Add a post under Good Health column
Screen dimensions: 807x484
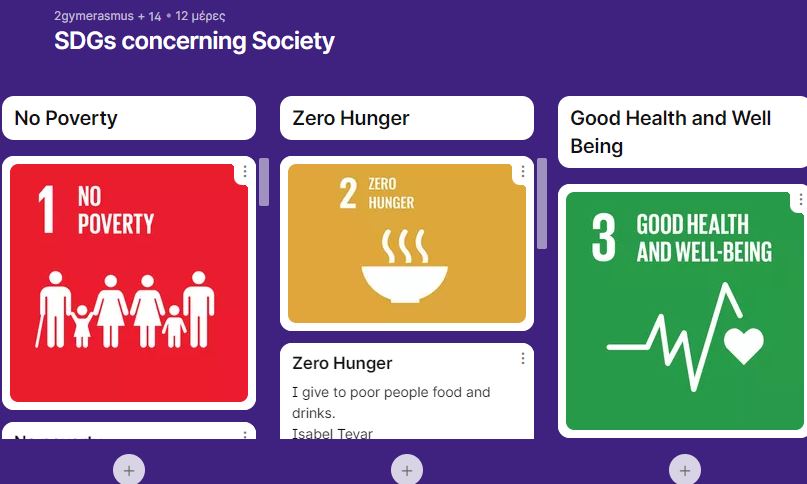[685, 470]
